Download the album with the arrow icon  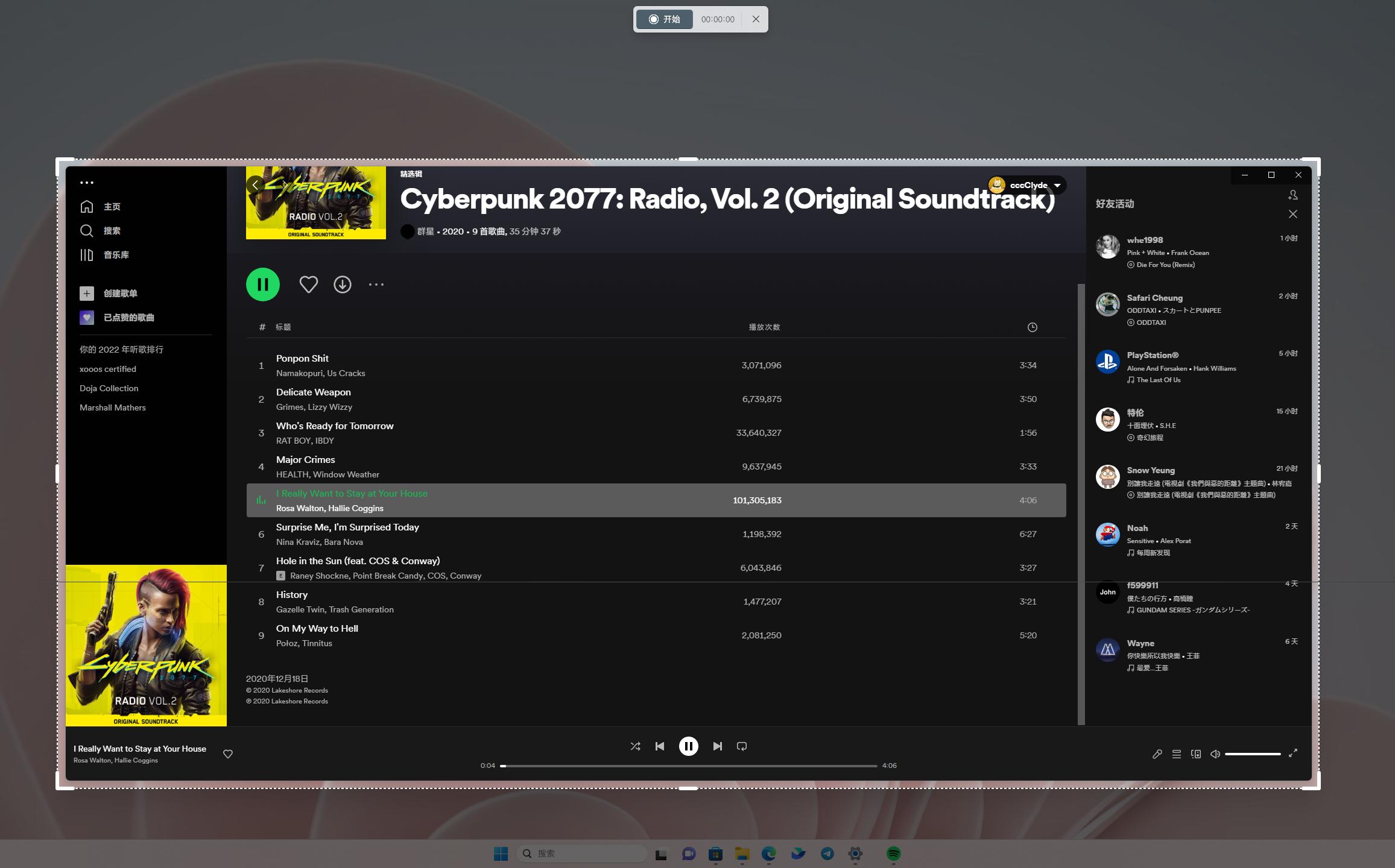point(343,285)
